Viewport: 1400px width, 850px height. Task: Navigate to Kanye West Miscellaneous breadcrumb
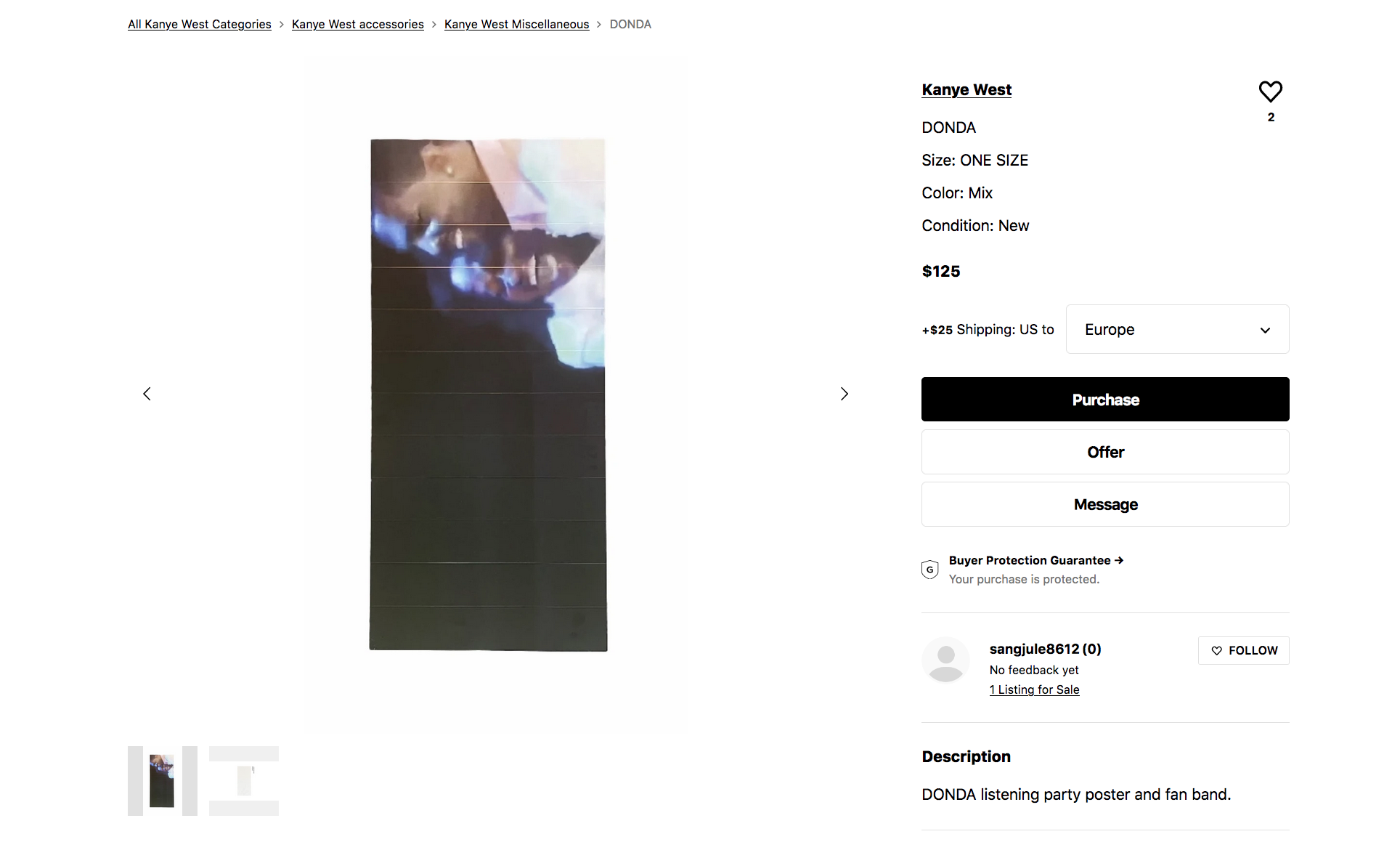pyautogui.click(x=516, y=24)
